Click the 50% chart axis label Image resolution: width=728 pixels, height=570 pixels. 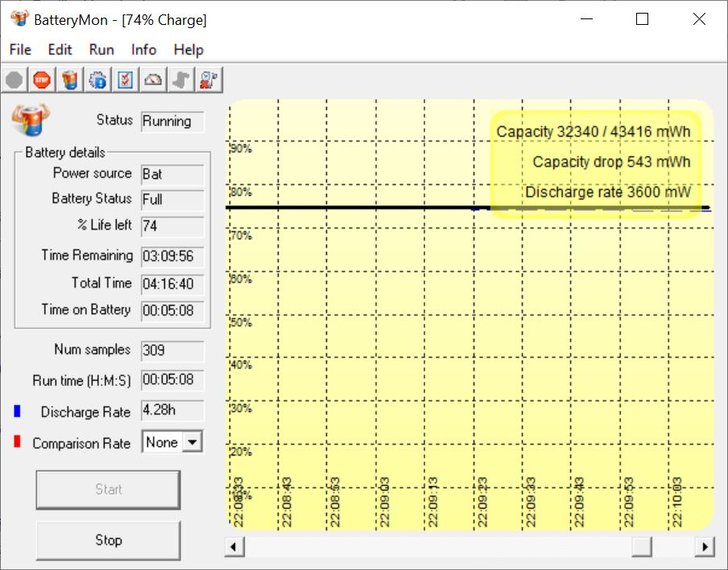tap(241, 323)
